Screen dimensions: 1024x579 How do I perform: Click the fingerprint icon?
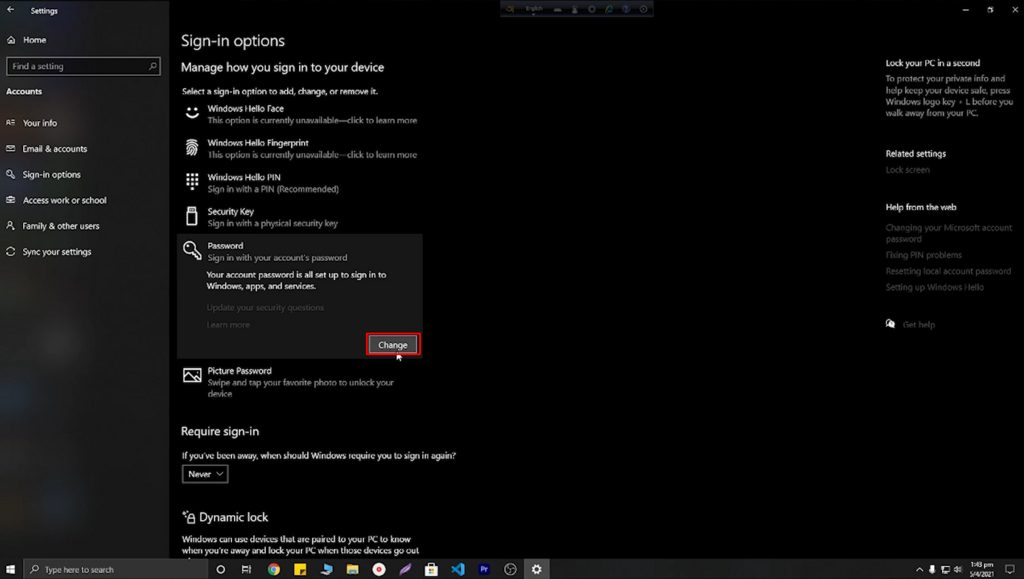point(192,148)
